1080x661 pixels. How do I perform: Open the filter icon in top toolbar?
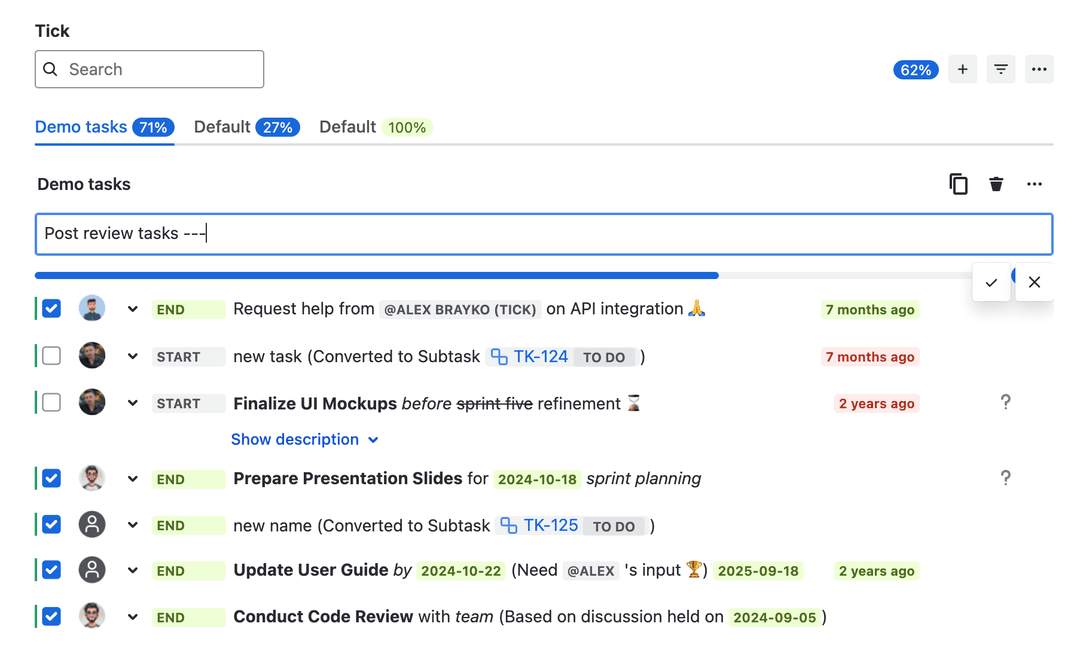pos(1000,69)
